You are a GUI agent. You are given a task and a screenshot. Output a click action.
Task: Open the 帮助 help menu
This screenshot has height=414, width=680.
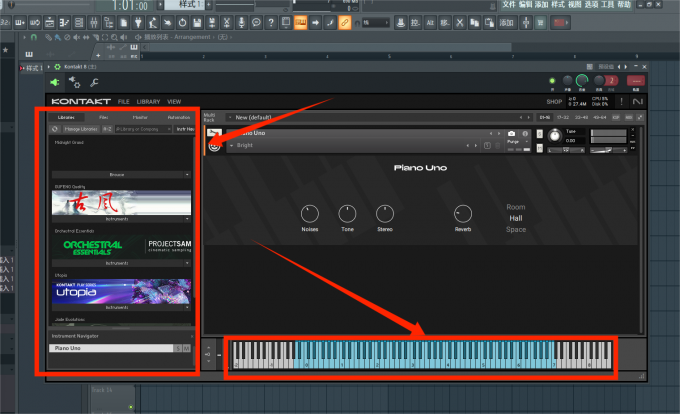pos(624,5)
